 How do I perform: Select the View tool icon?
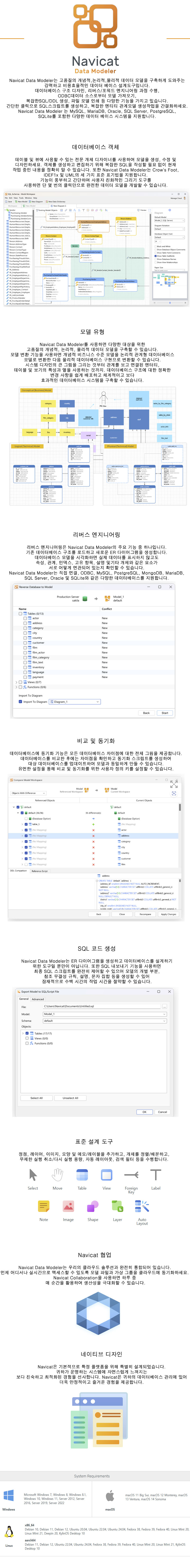(107, 1175)
